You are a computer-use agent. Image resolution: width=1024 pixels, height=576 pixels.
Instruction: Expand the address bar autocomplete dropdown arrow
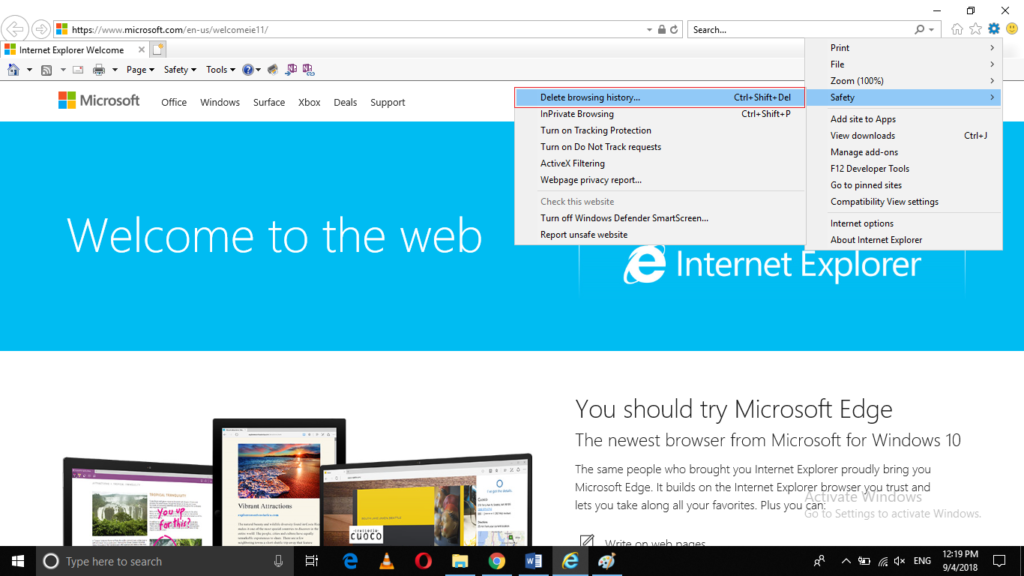point(649,29)
